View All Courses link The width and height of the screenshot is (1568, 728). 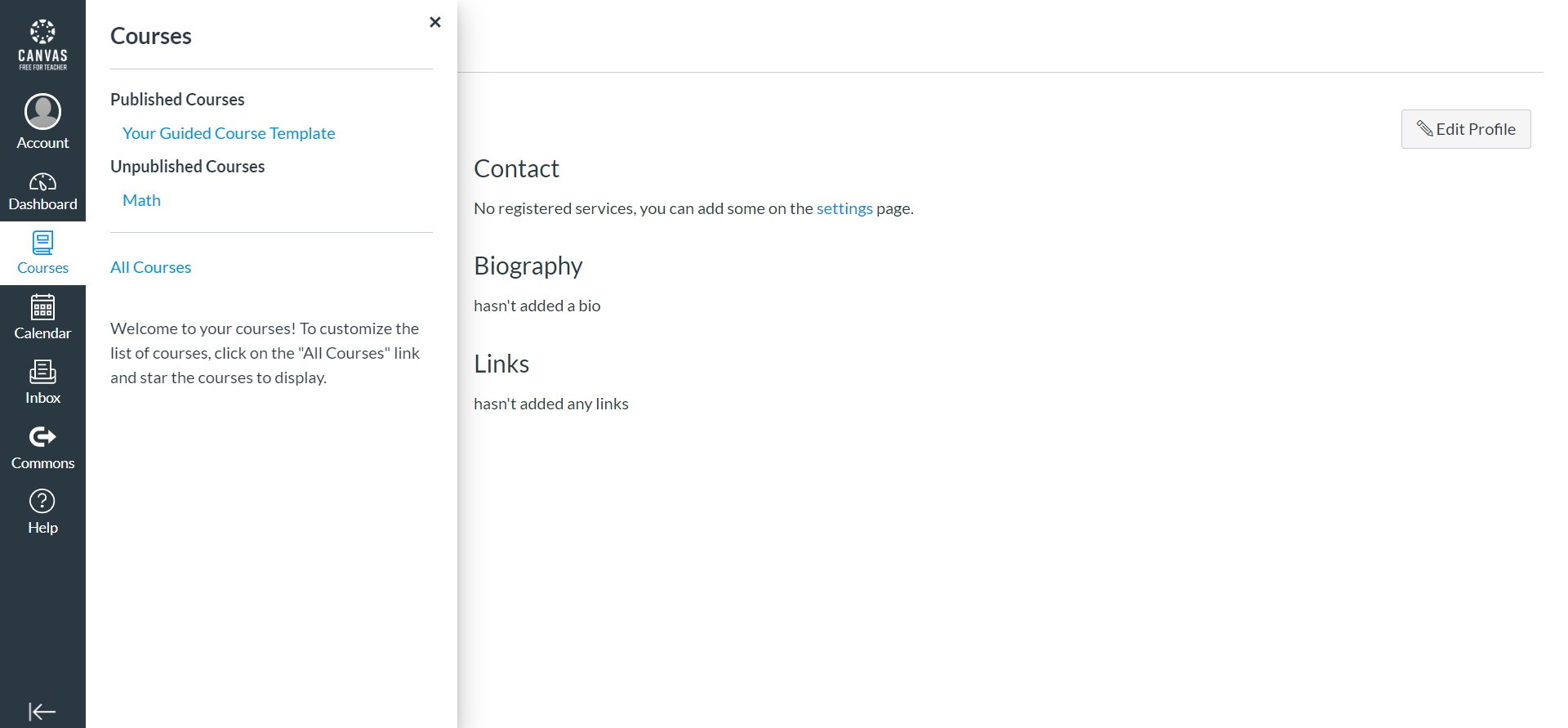tap(150, 267)
